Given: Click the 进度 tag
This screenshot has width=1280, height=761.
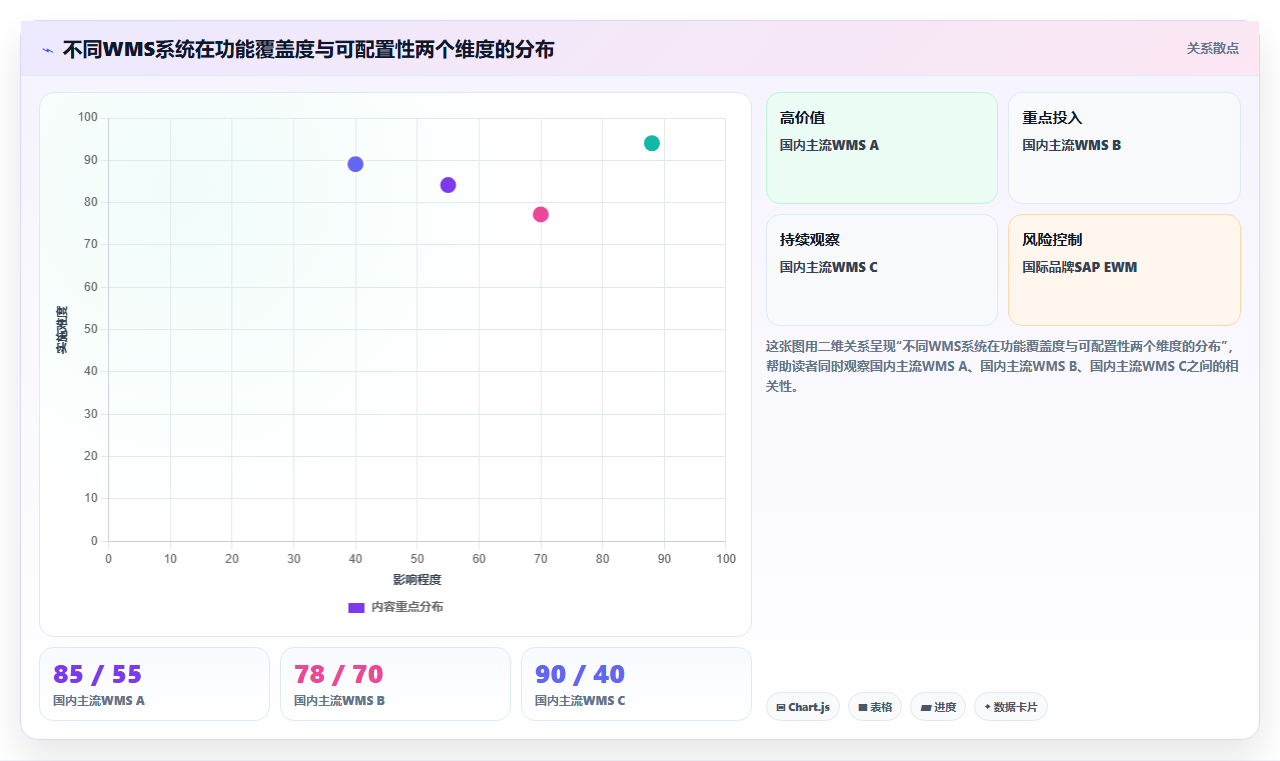Looking at the screenshot, I should pos(938,707).
